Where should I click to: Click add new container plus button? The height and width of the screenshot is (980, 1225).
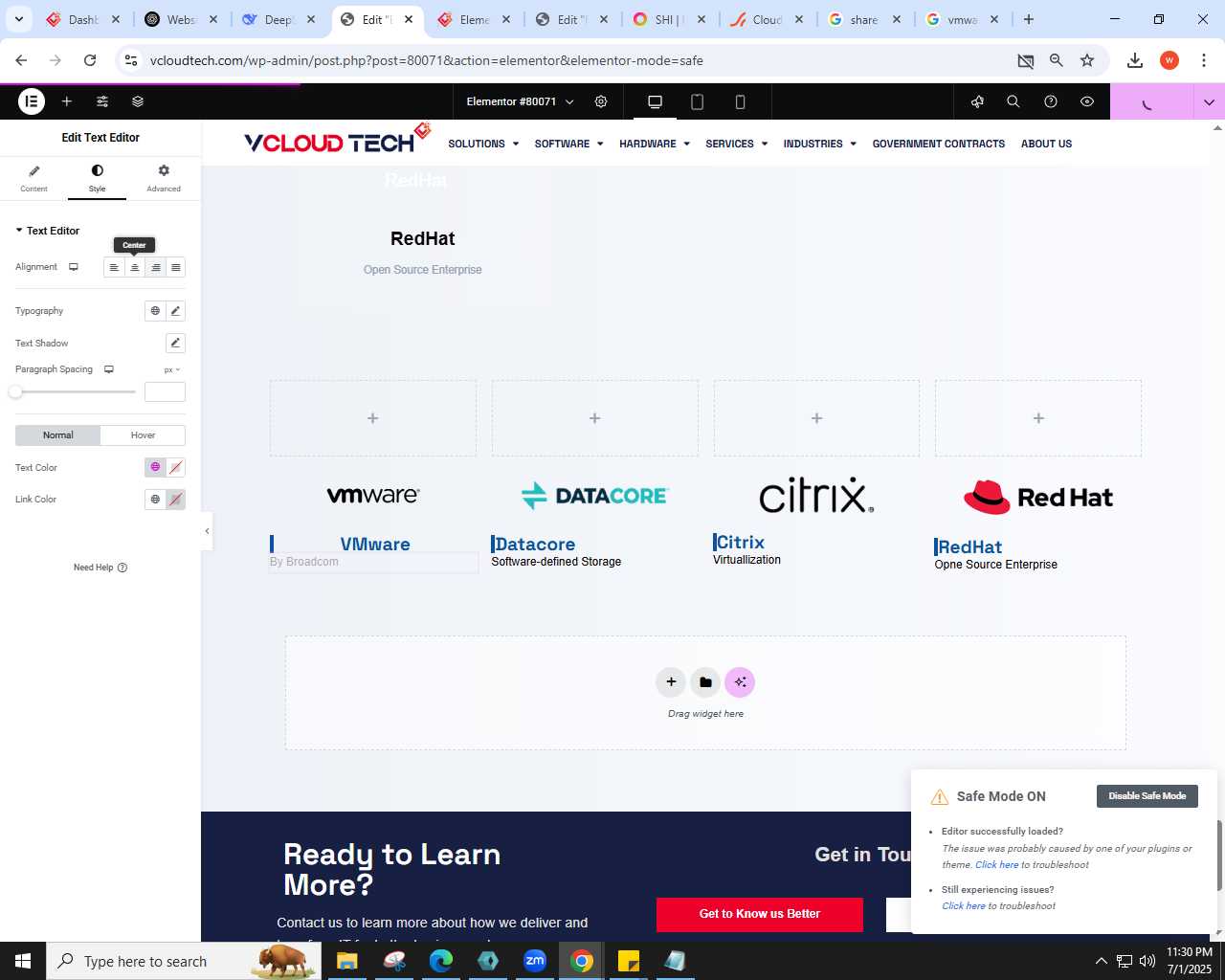(671, 682)
